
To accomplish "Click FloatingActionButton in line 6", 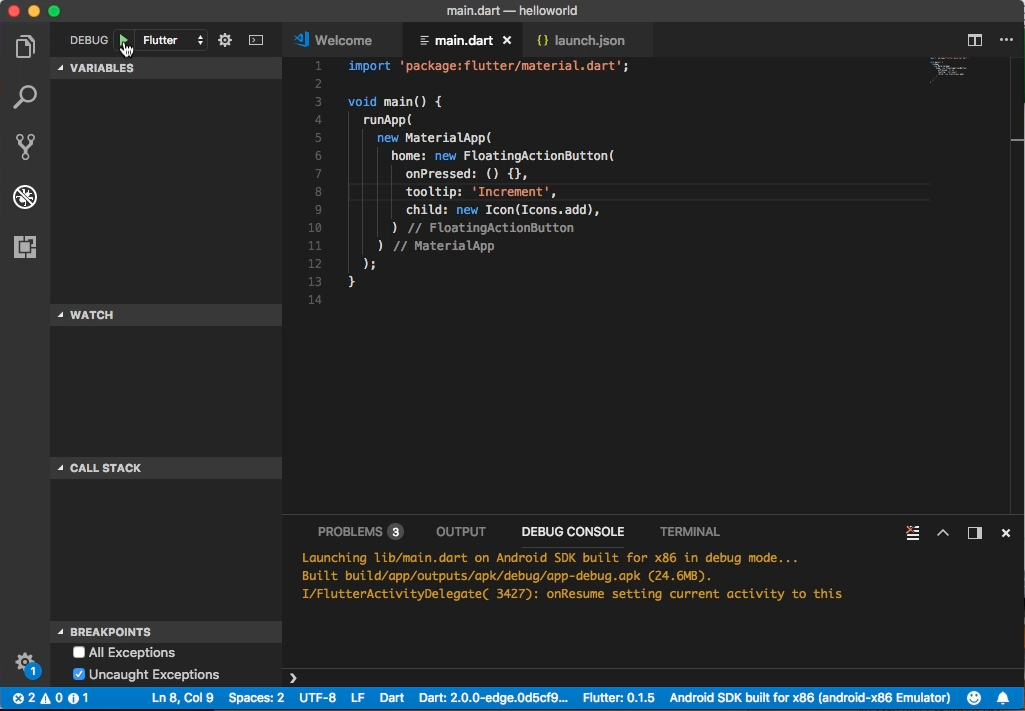I will [535, 156].
